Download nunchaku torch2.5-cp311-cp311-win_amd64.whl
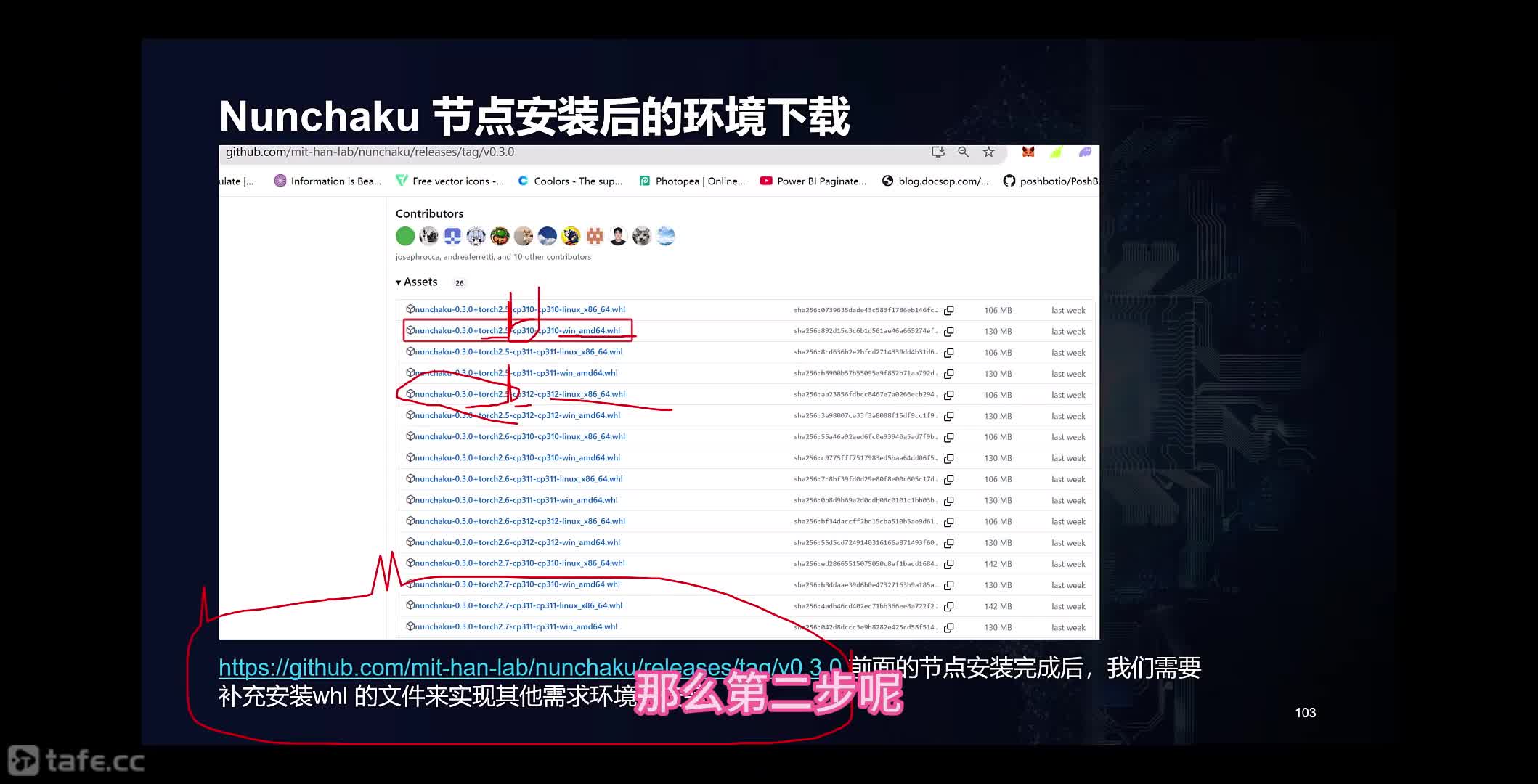Viewport: 1538px width, 784px height. point(516,372)
